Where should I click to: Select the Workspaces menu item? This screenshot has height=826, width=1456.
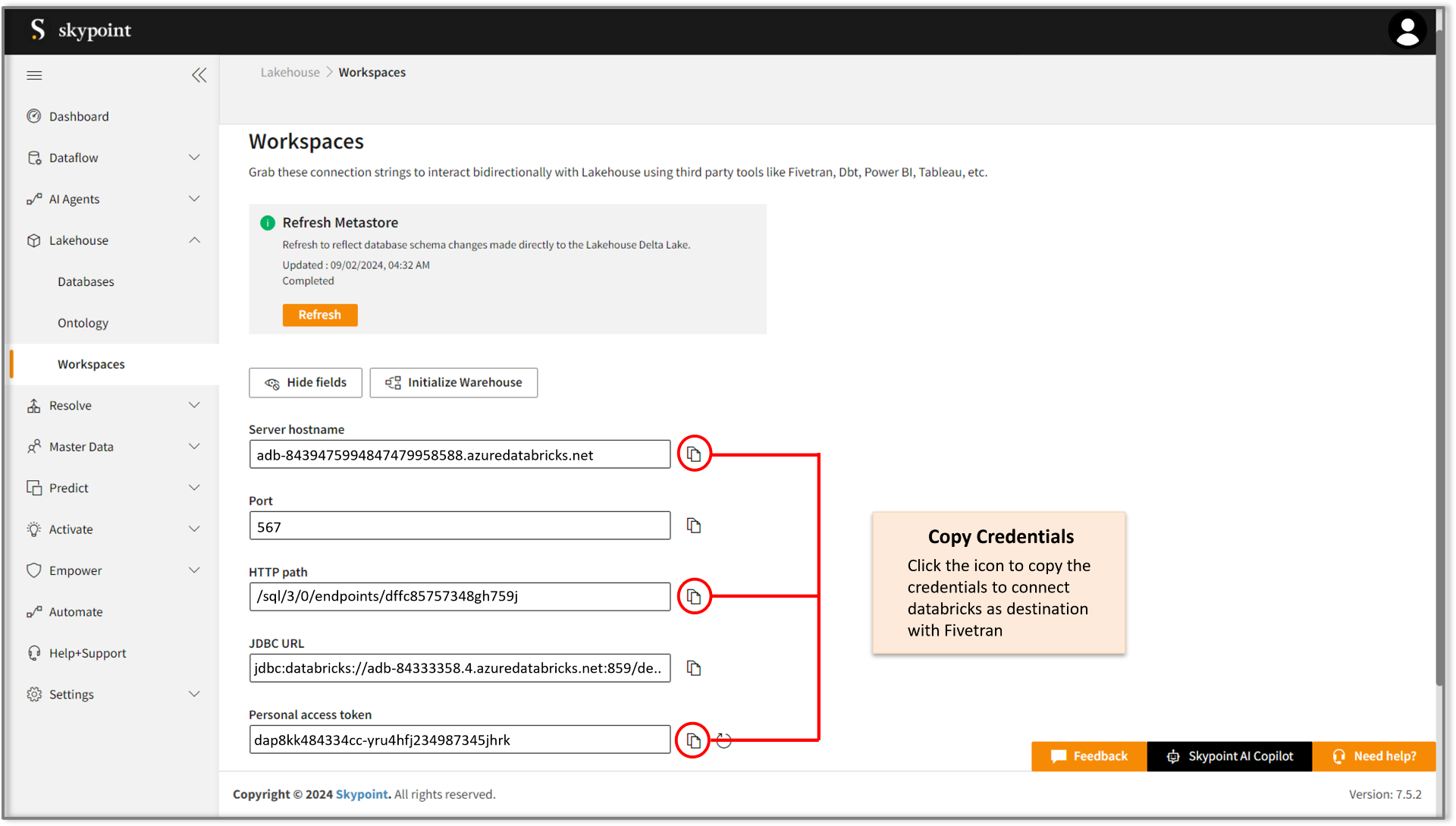pos(92,363)
